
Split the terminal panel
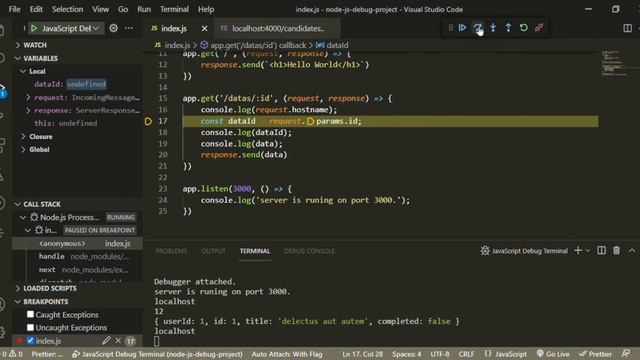coord(601,251)
